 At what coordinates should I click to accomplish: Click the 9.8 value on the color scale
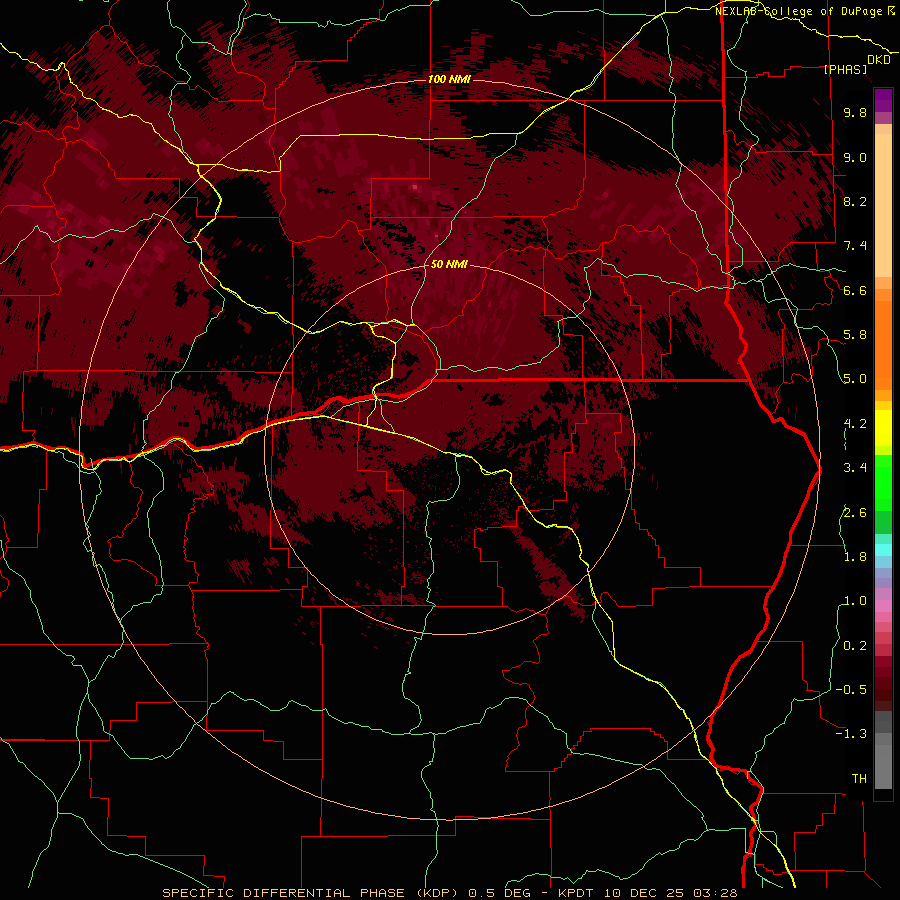click(x=855, y=112)
